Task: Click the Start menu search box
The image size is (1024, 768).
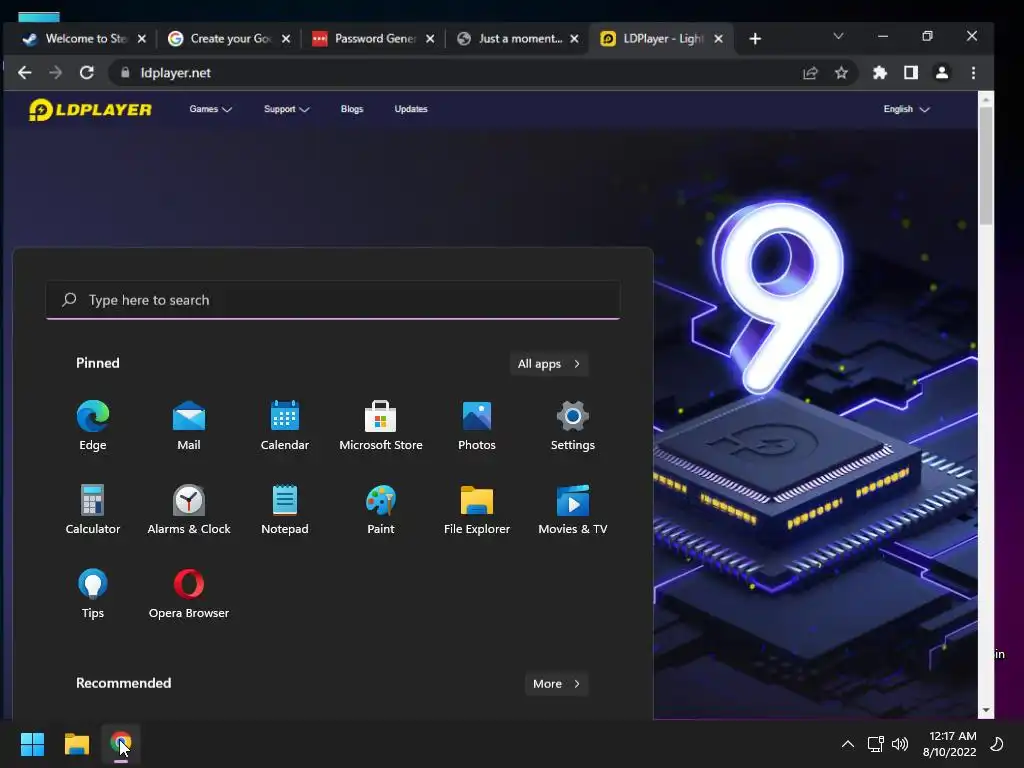Action: [332, 300]
